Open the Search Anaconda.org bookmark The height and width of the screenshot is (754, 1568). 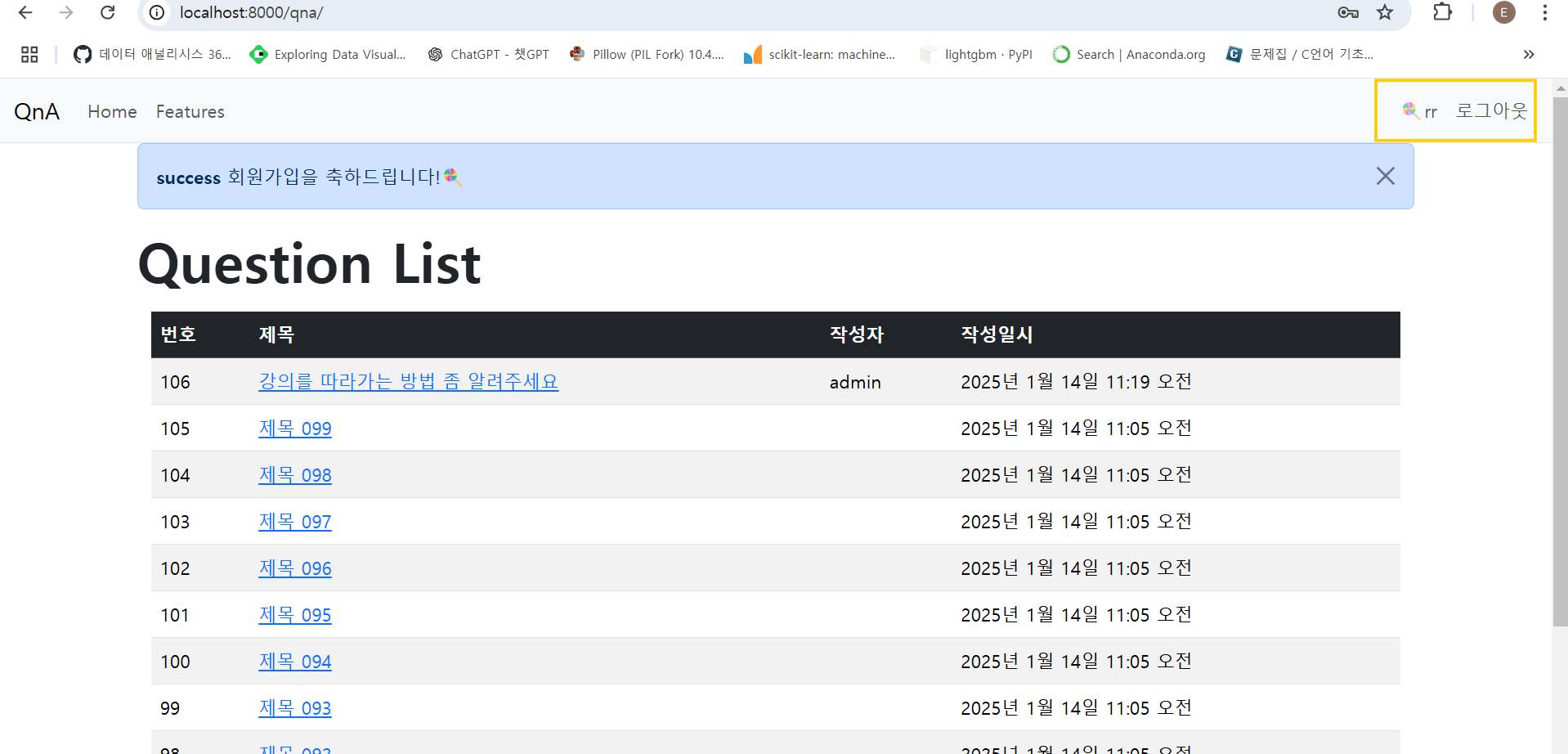tap(1129, 54)
